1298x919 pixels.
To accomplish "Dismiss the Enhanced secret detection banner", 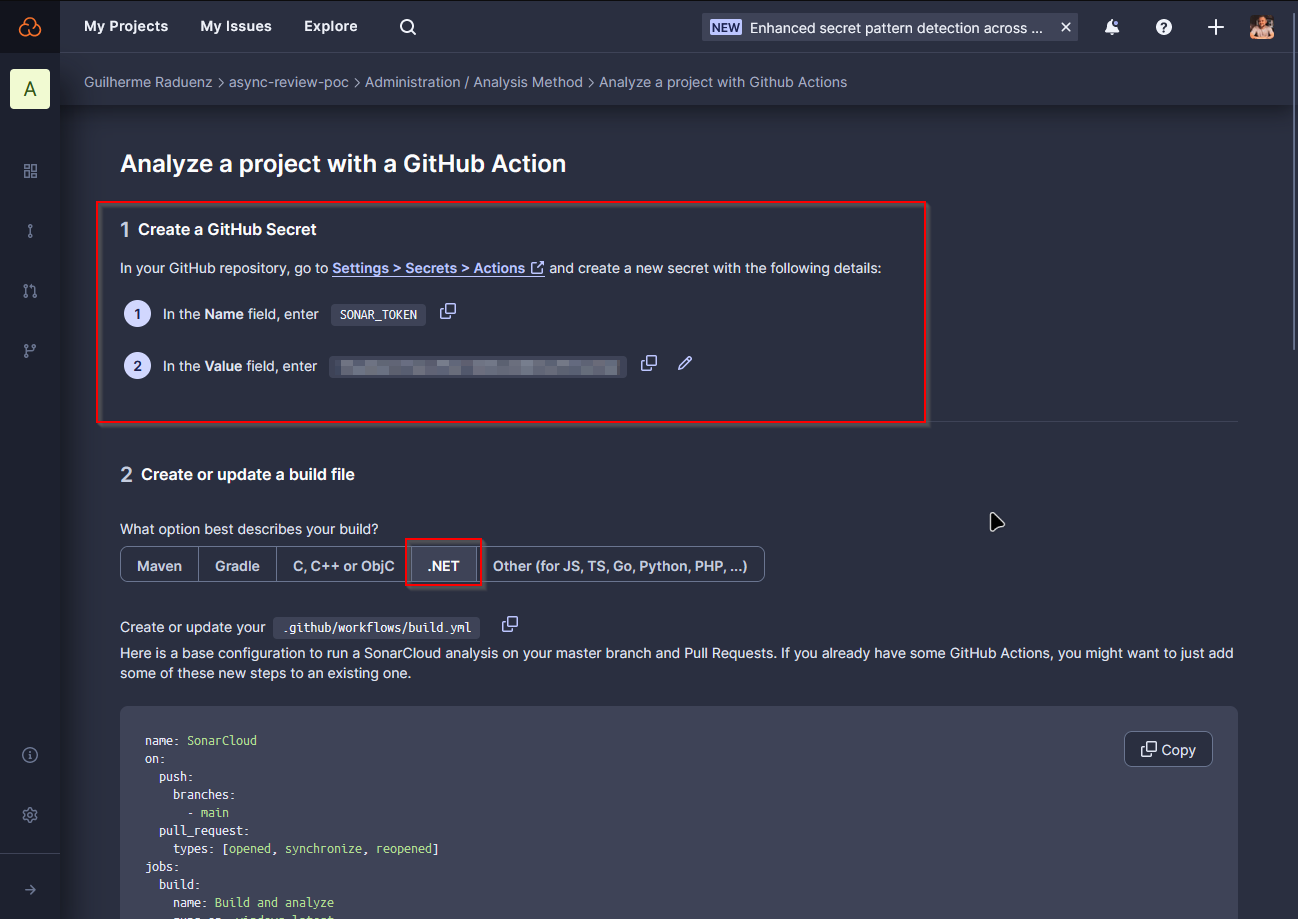I will [1066, 27].
